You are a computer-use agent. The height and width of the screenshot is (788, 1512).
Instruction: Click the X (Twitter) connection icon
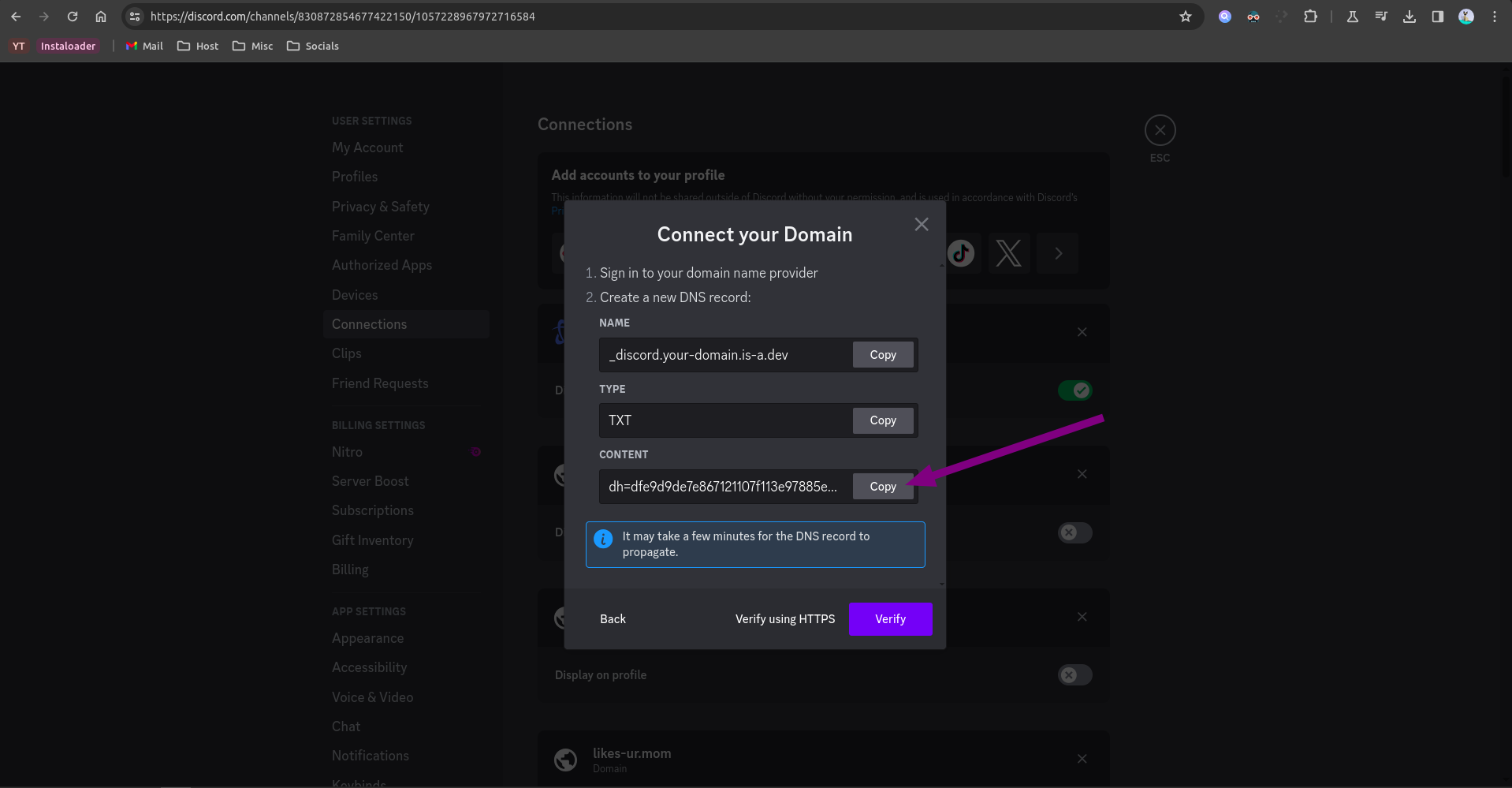[1008, 253]
